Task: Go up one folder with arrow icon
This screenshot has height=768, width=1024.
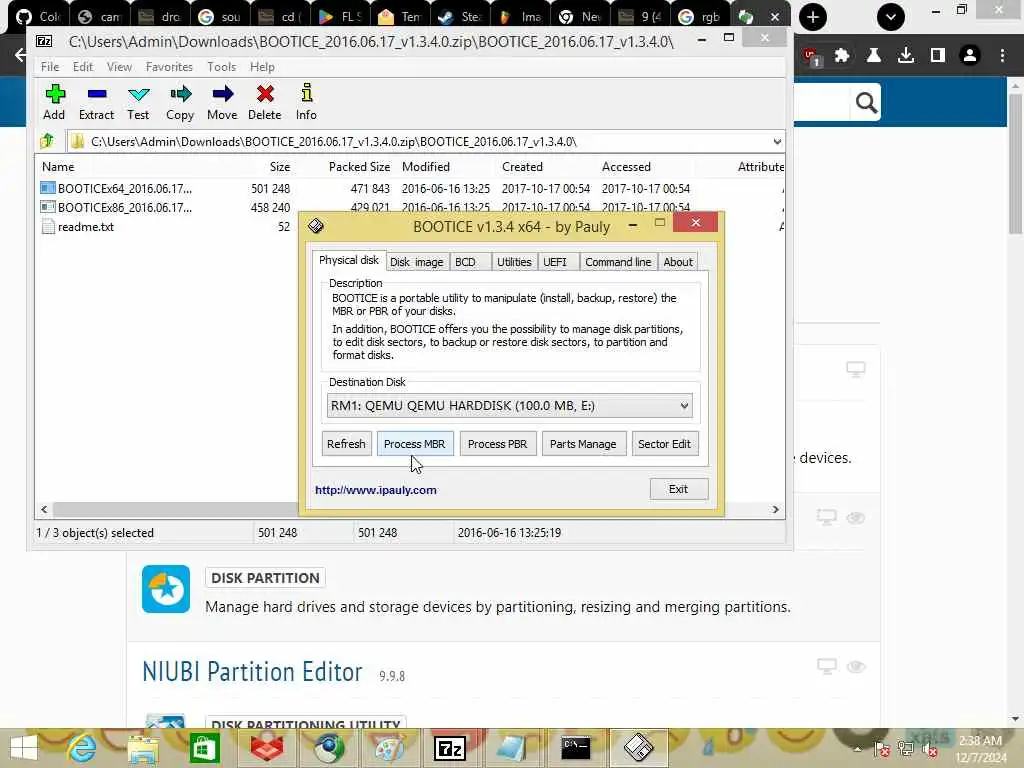Action: click(47, 141)
